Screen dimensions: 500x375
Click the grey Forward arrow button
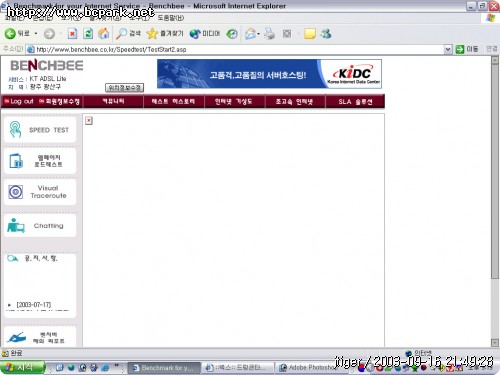(49, 34)
